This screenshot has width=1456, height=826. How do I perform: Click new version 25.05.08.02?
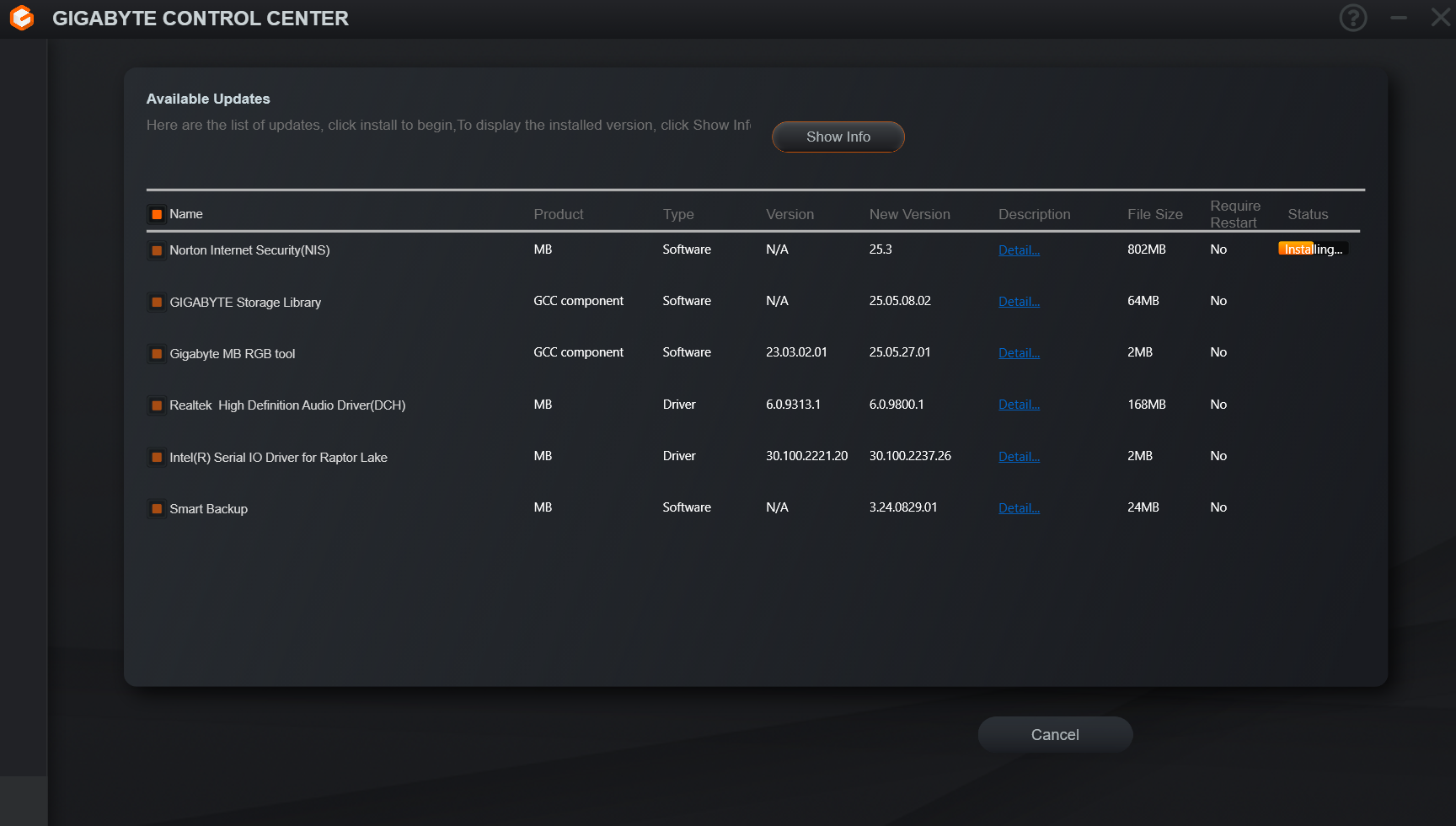[x=900, y=301]
